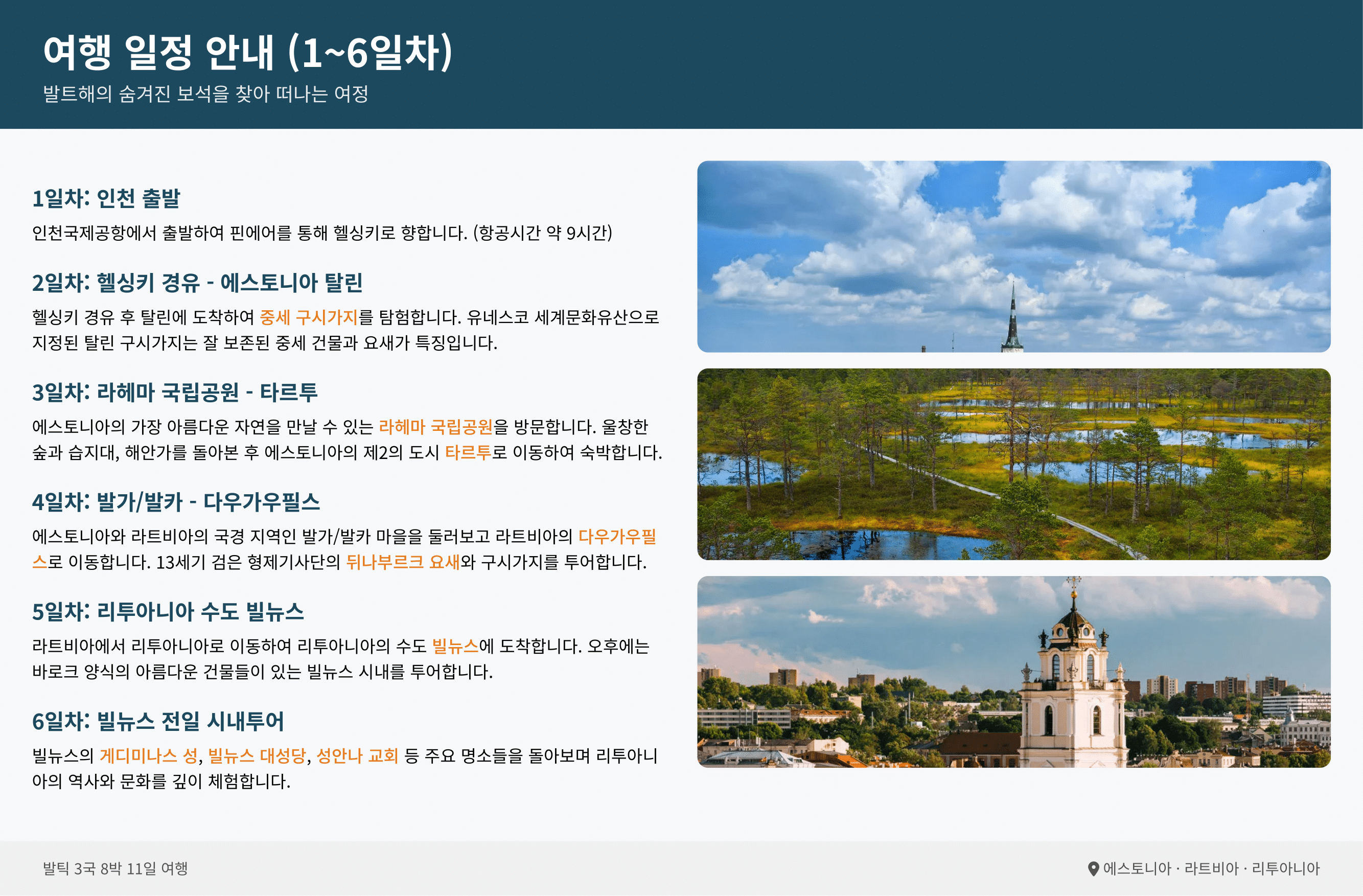Click the highlighted '타르투' text in the paragraph

468,452
